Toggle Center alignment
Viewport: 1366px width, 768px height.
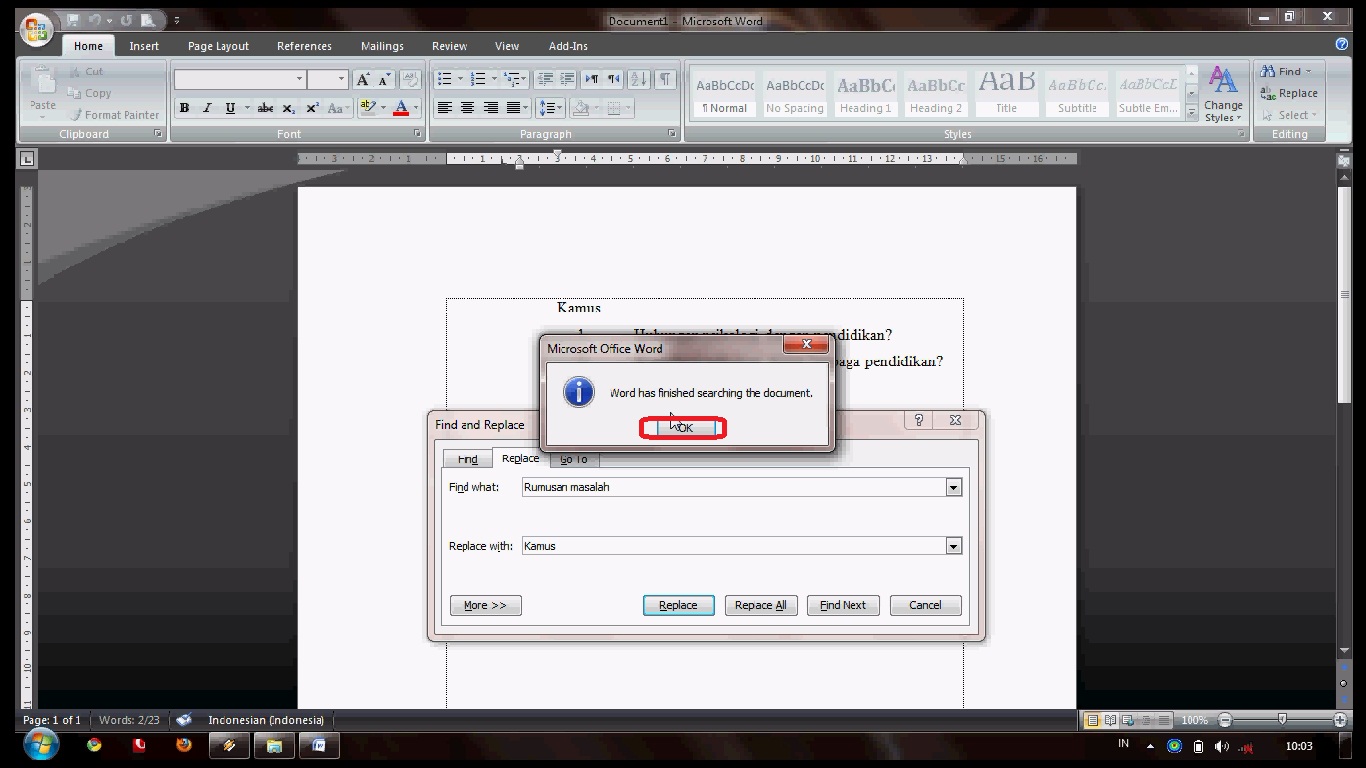(x=467, y=108)
